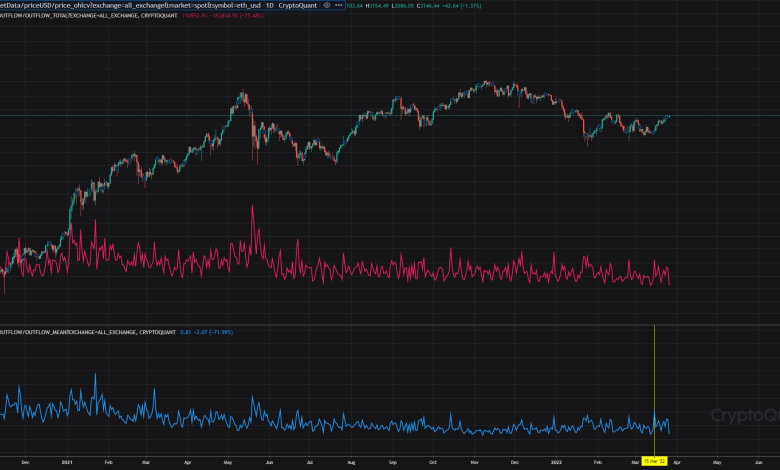Click the CryptoQuant watermark logo

tap(744, 416)
